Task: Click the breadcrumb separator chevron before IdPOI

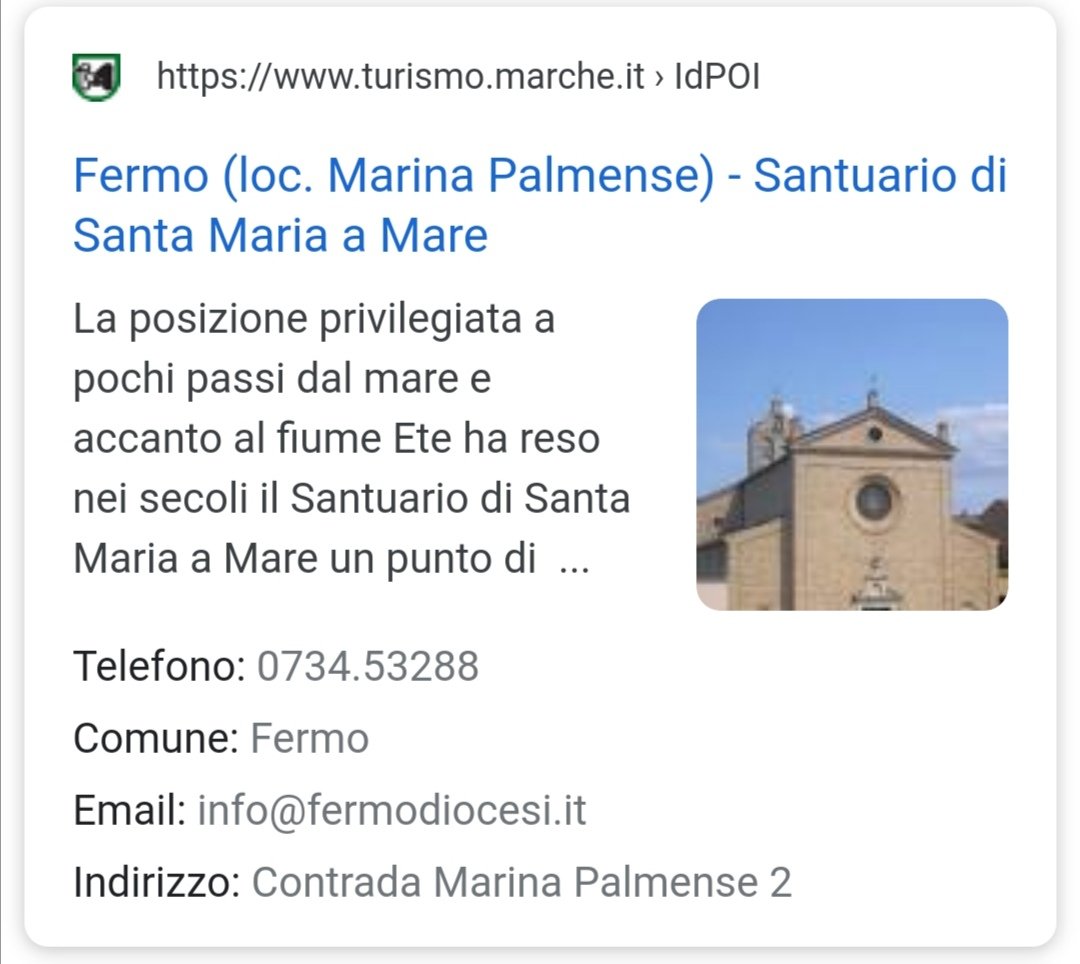Action: coord(659,78)
